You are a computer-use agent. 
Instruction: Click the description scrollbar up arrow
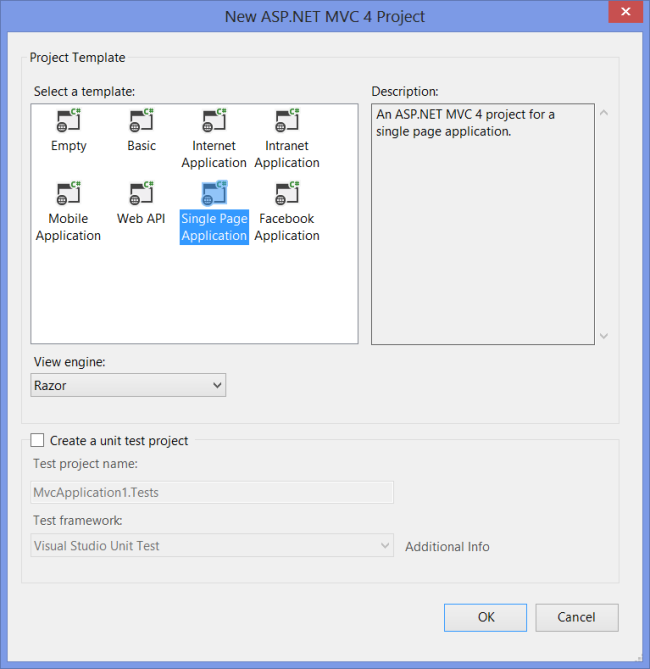point(604,113)
